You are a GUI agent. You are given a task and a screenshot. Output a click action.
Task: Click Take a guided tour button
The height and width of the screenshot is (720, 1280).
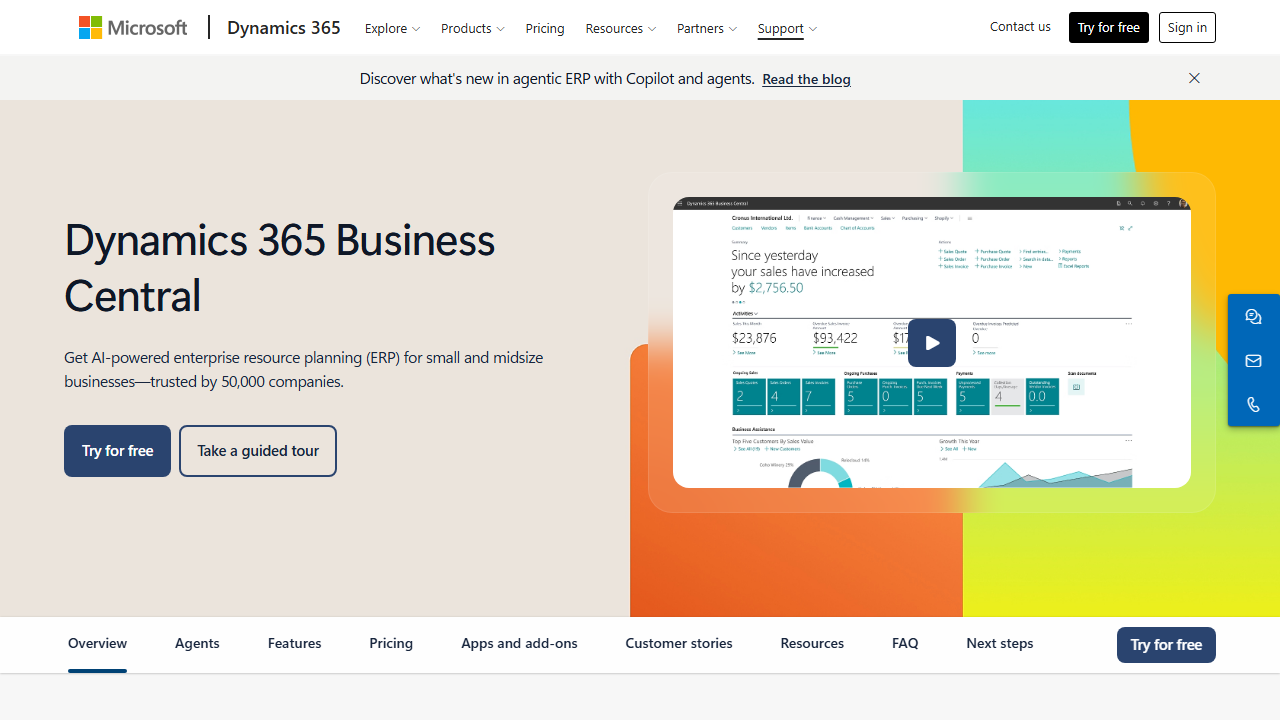tap(258, 451)
